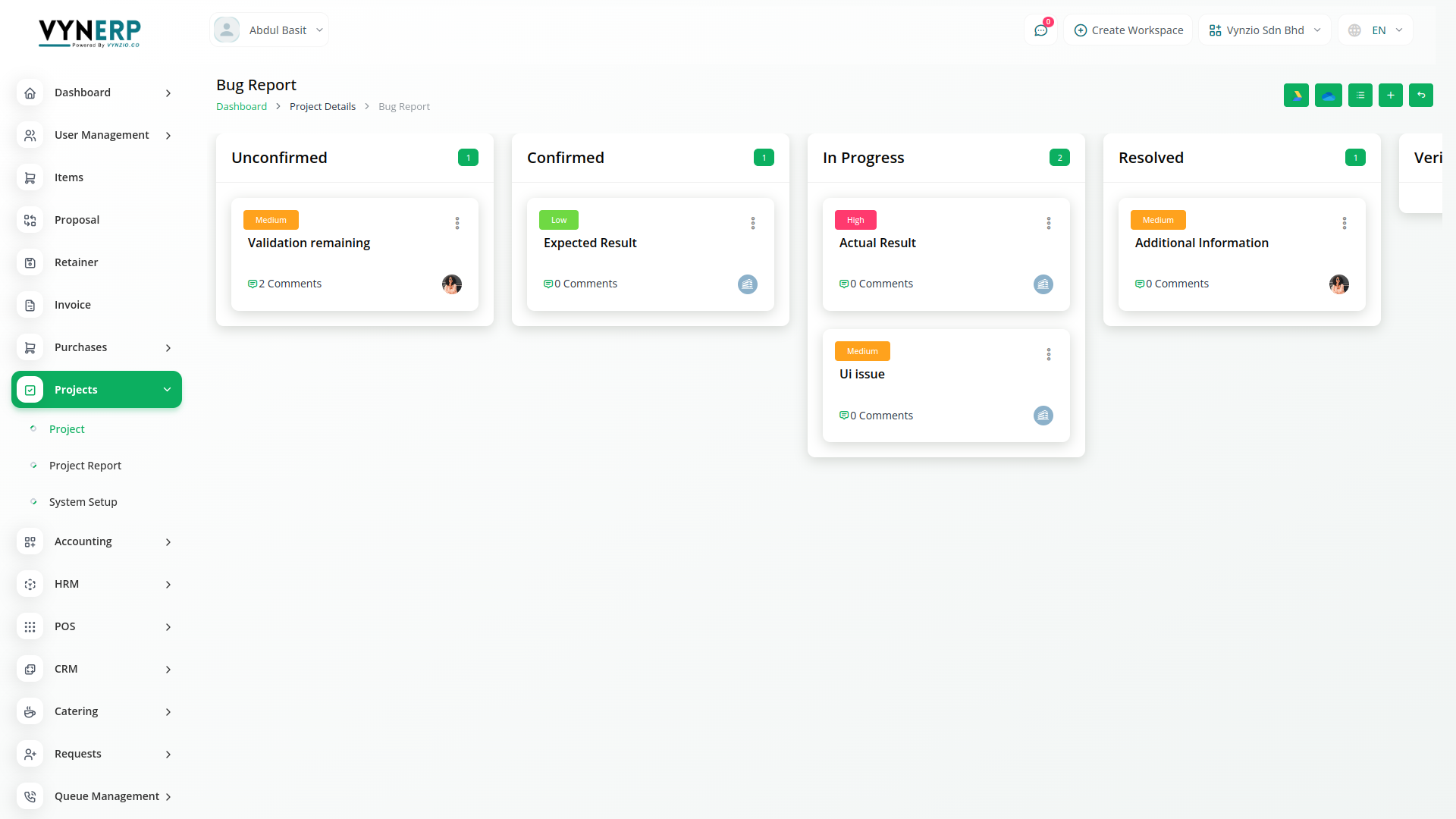This screenshot has height=819, width=1456.
Task: Click the High priority badge
Action: 855,220
